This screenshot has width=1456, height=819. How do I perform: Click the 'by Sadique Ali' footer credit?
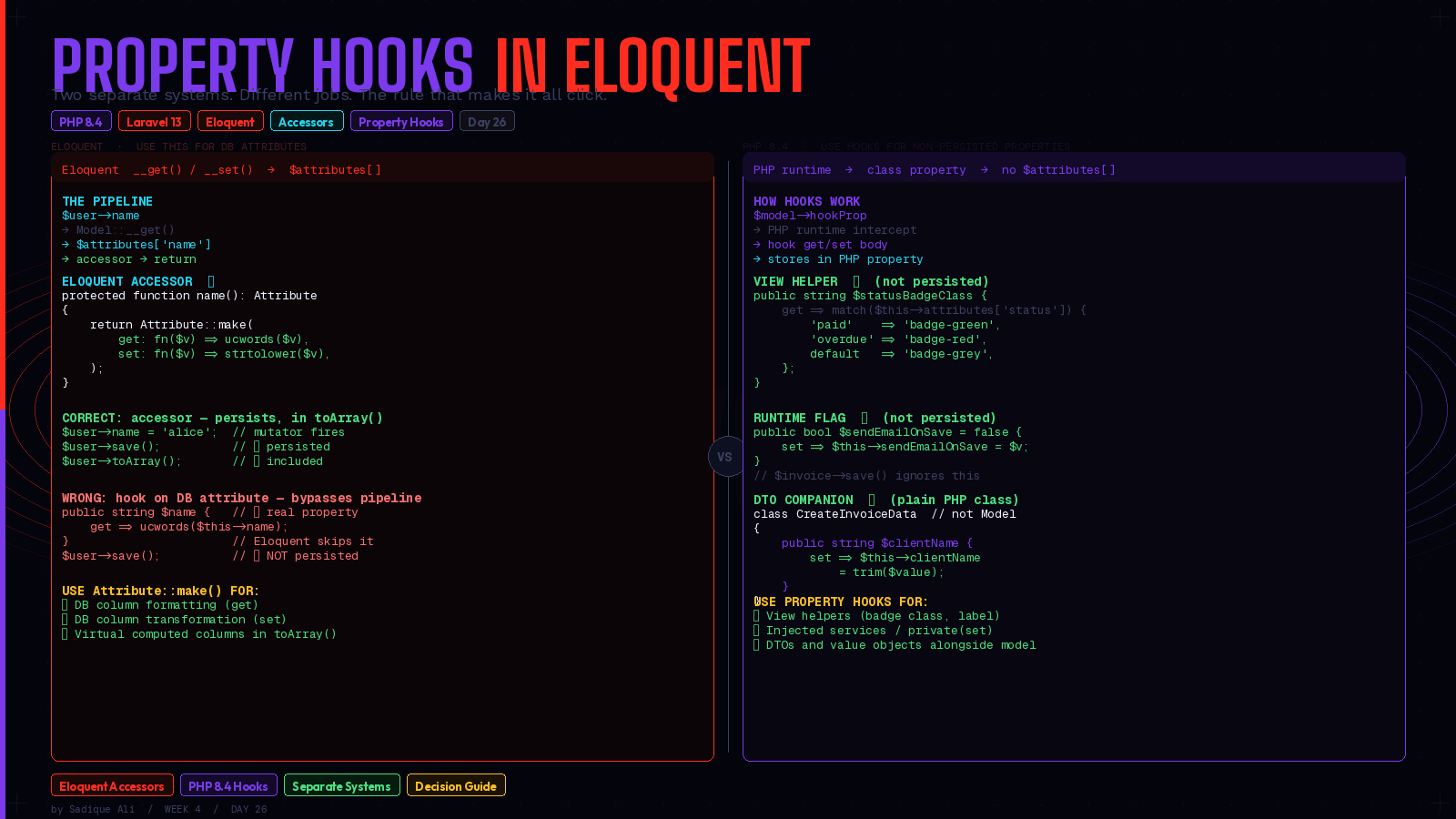point(91,809)
